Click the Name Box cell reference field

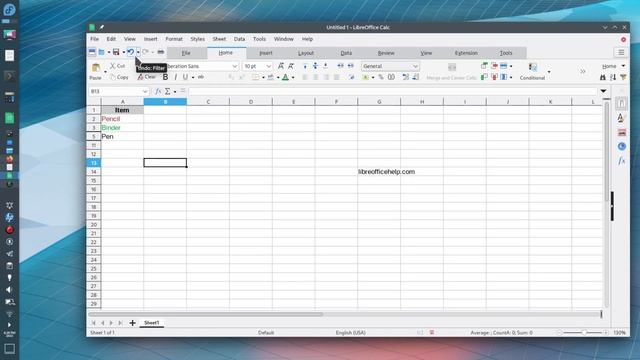[119, 91]
